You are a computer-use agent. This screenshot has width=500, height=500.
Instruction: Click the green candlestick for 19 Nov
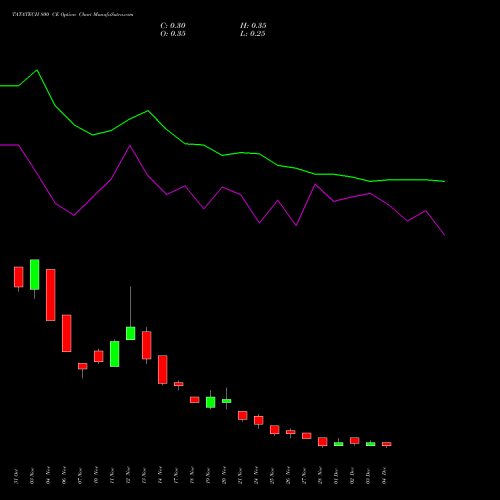[211, 402]
